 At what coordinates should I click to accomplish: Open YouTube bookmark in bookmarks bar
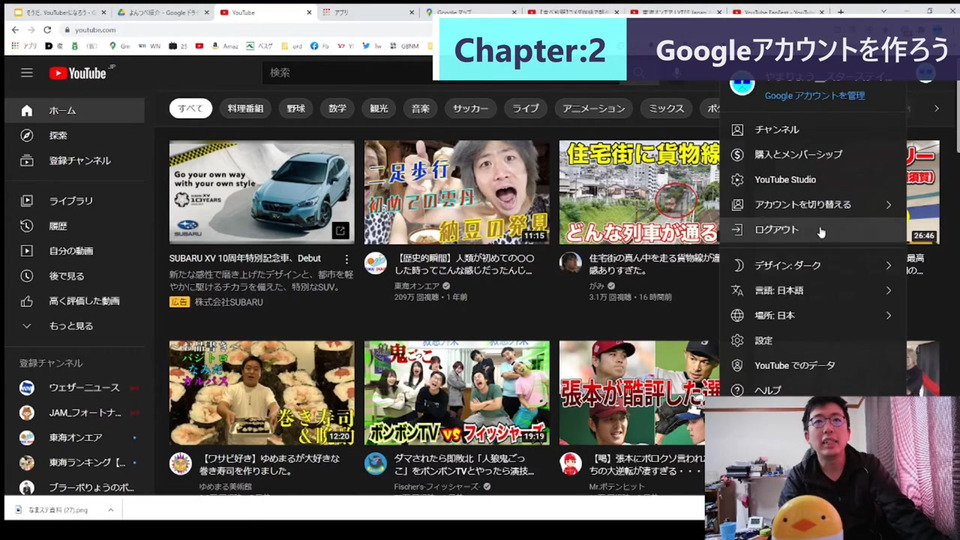tap(199, 46)
